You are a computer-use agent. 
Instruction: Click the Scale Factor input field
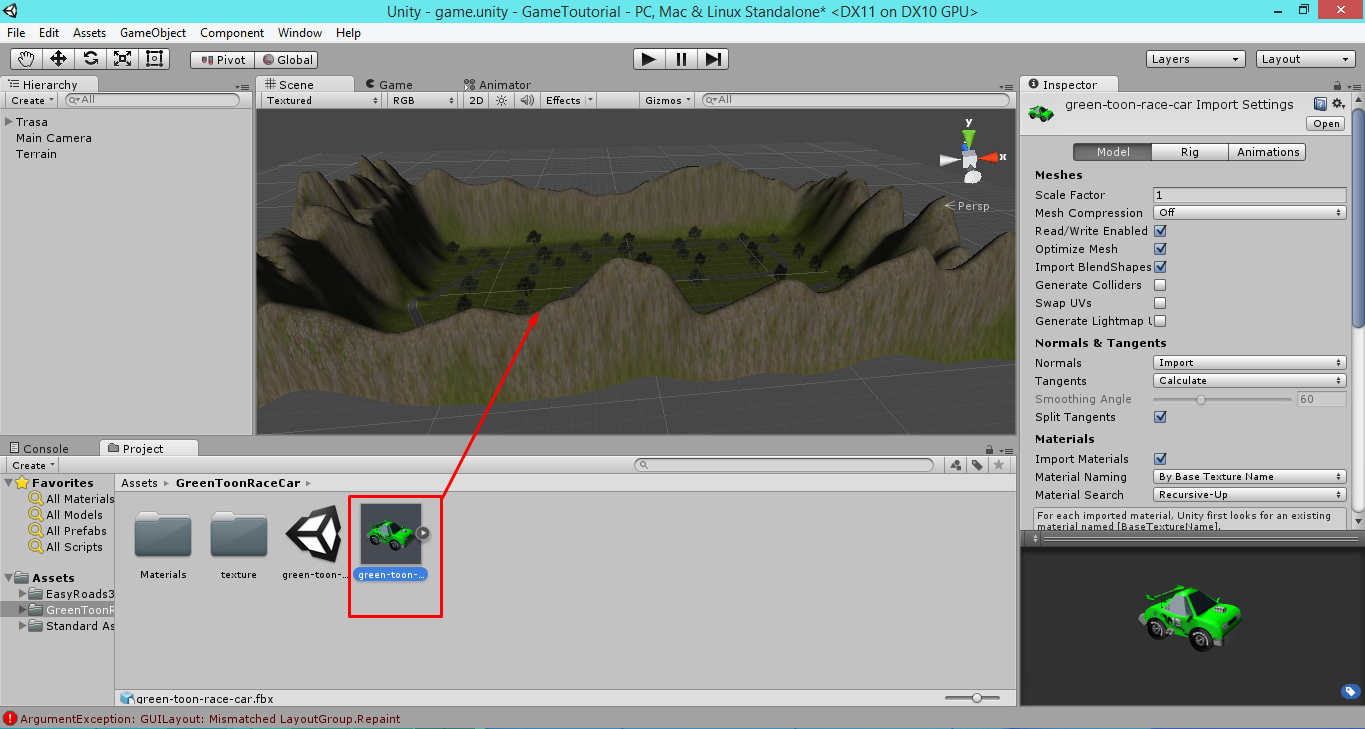click(x=1250, y=195)
